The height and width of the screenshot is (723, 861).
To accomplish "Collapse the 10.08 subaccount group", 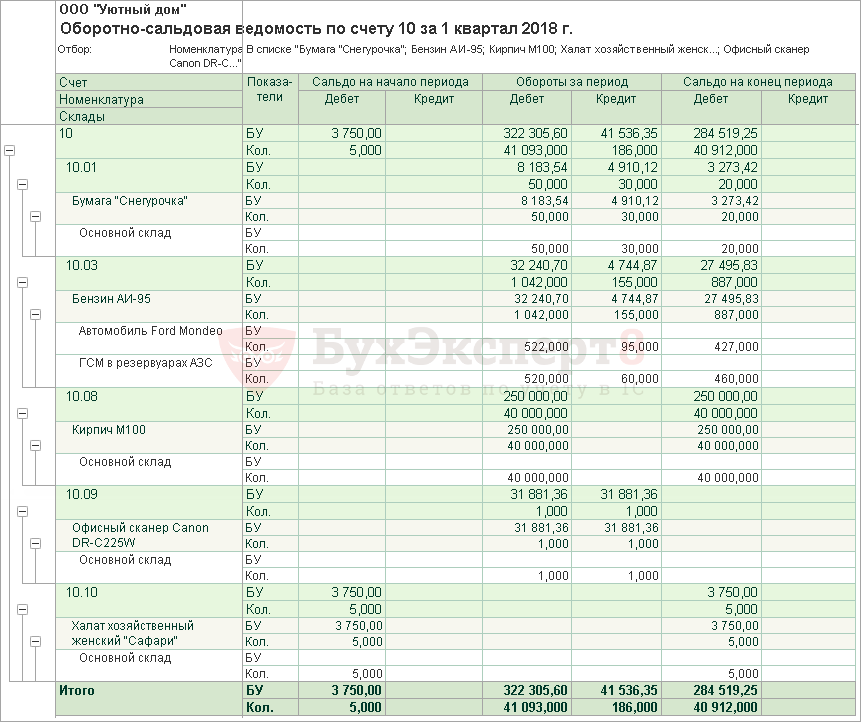I will tap(23, 412).
